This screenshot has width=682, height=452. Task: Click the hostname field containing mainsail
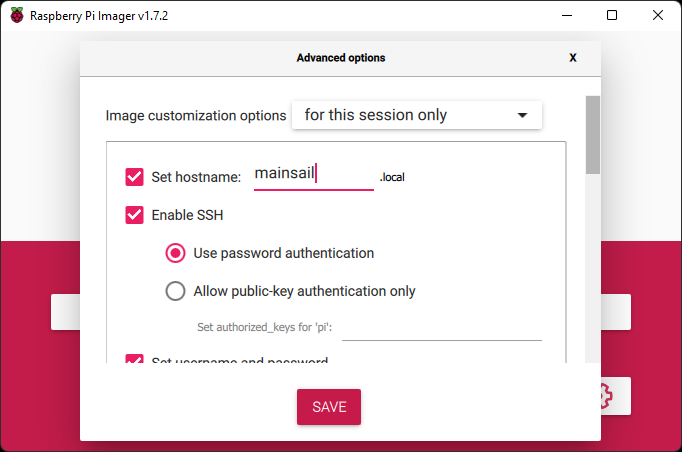[314, 175]
